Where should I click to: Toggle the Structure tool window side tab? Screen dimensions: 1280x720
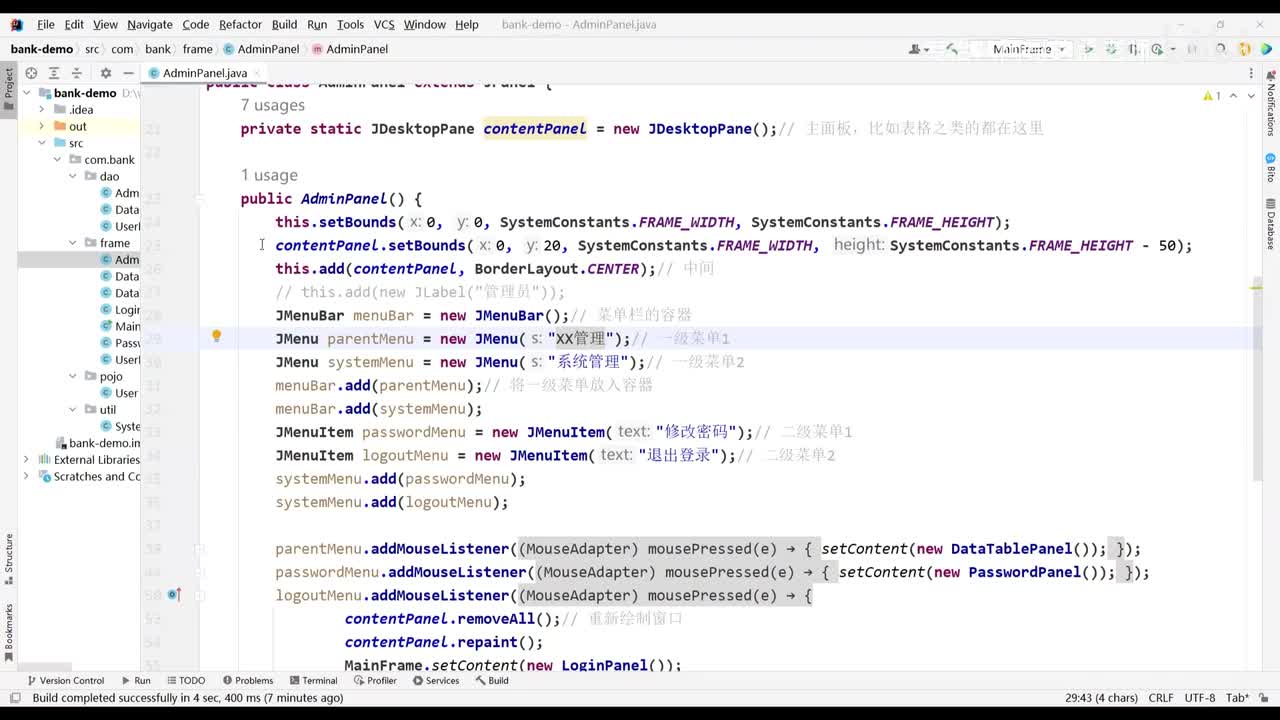(8, 560)
